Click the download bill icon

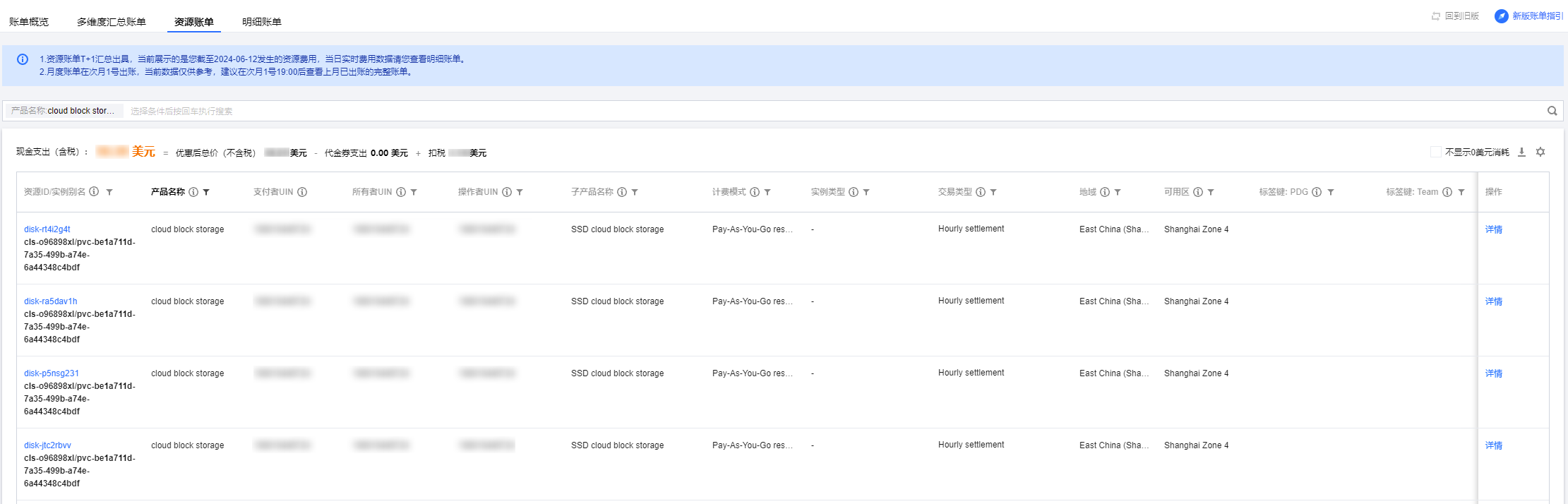tap(1521, 152)
